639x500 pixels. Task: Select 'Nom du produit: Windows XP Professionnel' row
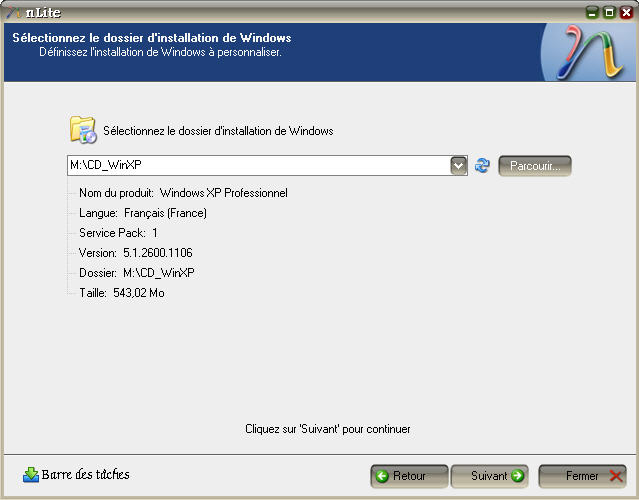coord(183,193)
